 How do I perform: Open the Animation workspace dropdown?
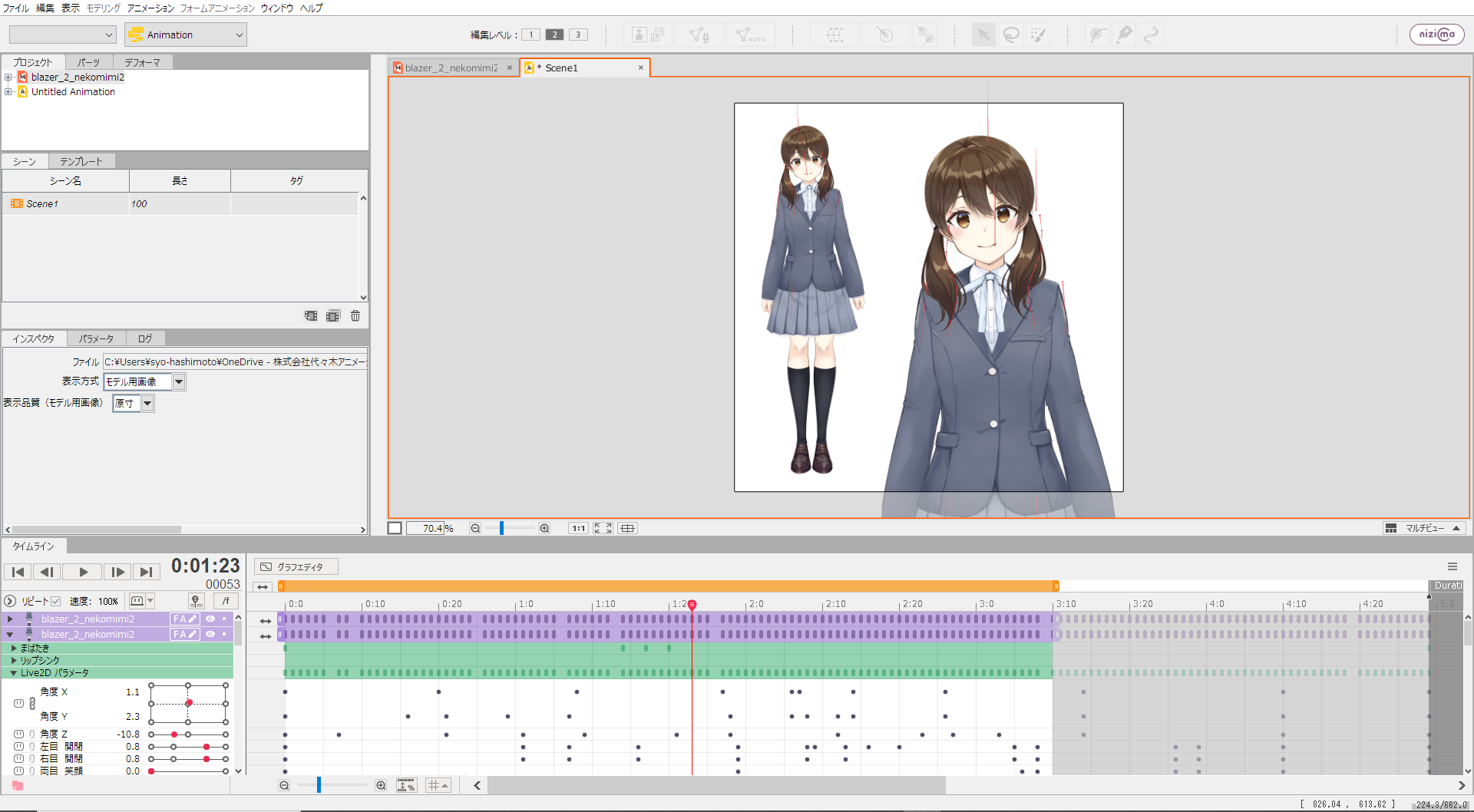coord(186,35)
